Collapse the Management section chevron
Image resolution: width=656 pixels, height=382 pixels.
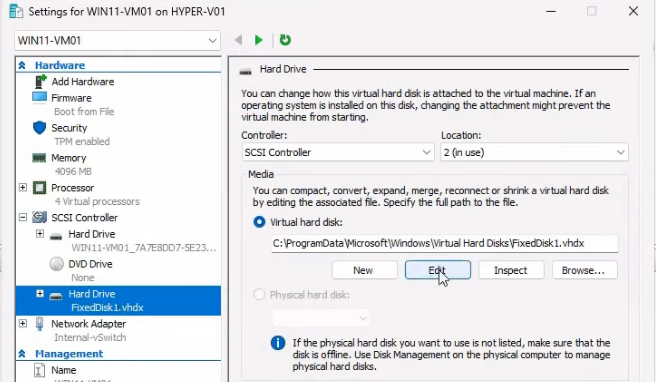22,354
